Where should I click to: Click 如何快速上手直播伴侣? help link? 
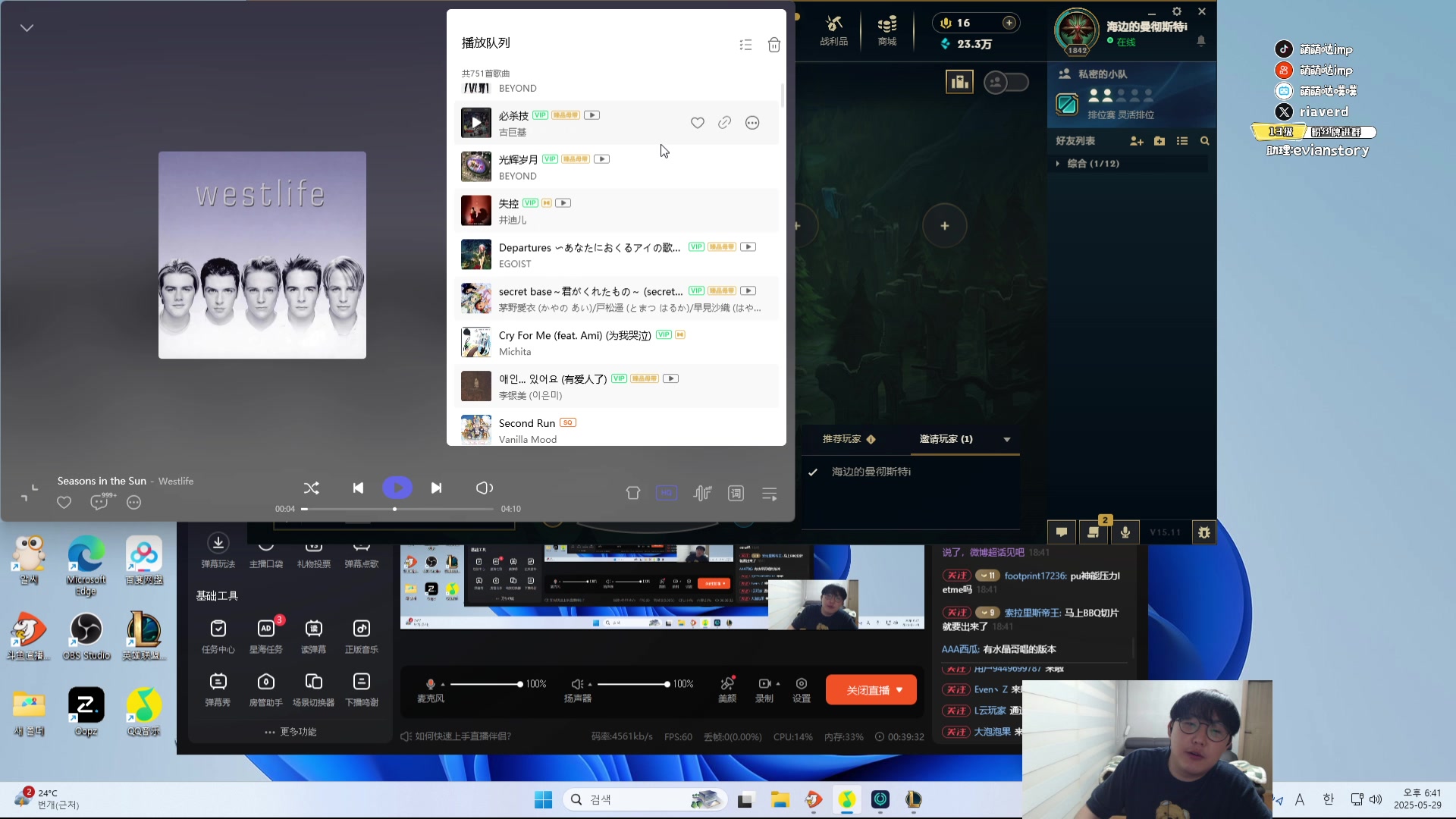456,736
